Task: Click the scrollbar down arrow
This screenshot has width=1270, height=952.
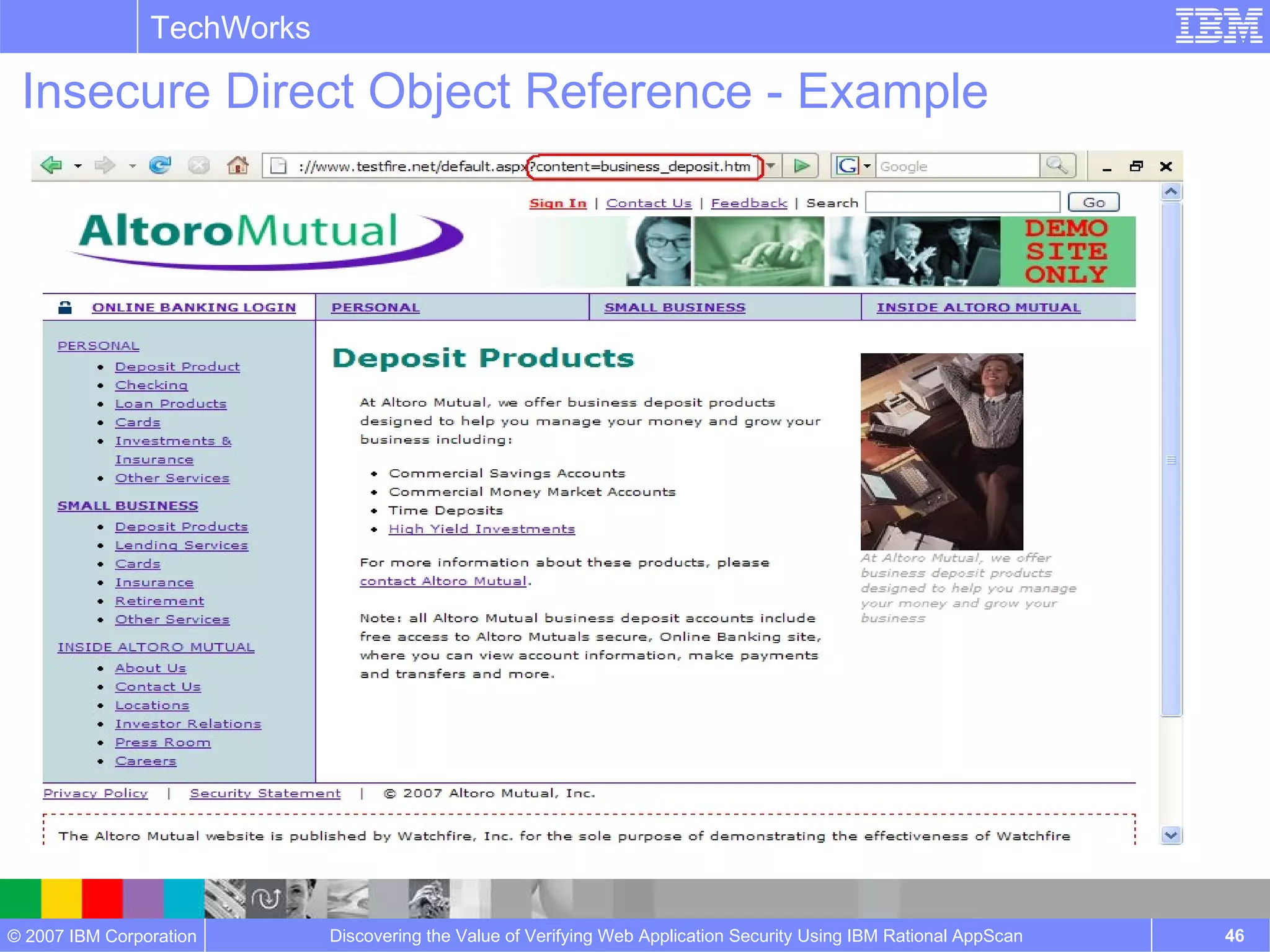Action: 1171,835
